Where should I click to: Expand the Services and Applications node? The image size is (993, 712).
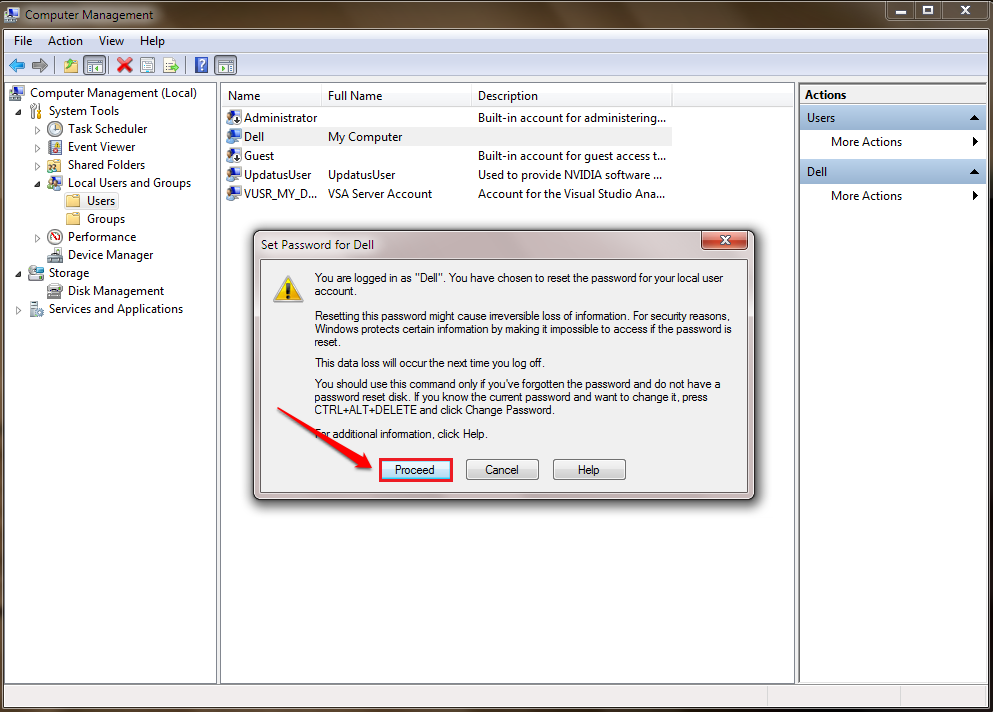tap(18, 310)
